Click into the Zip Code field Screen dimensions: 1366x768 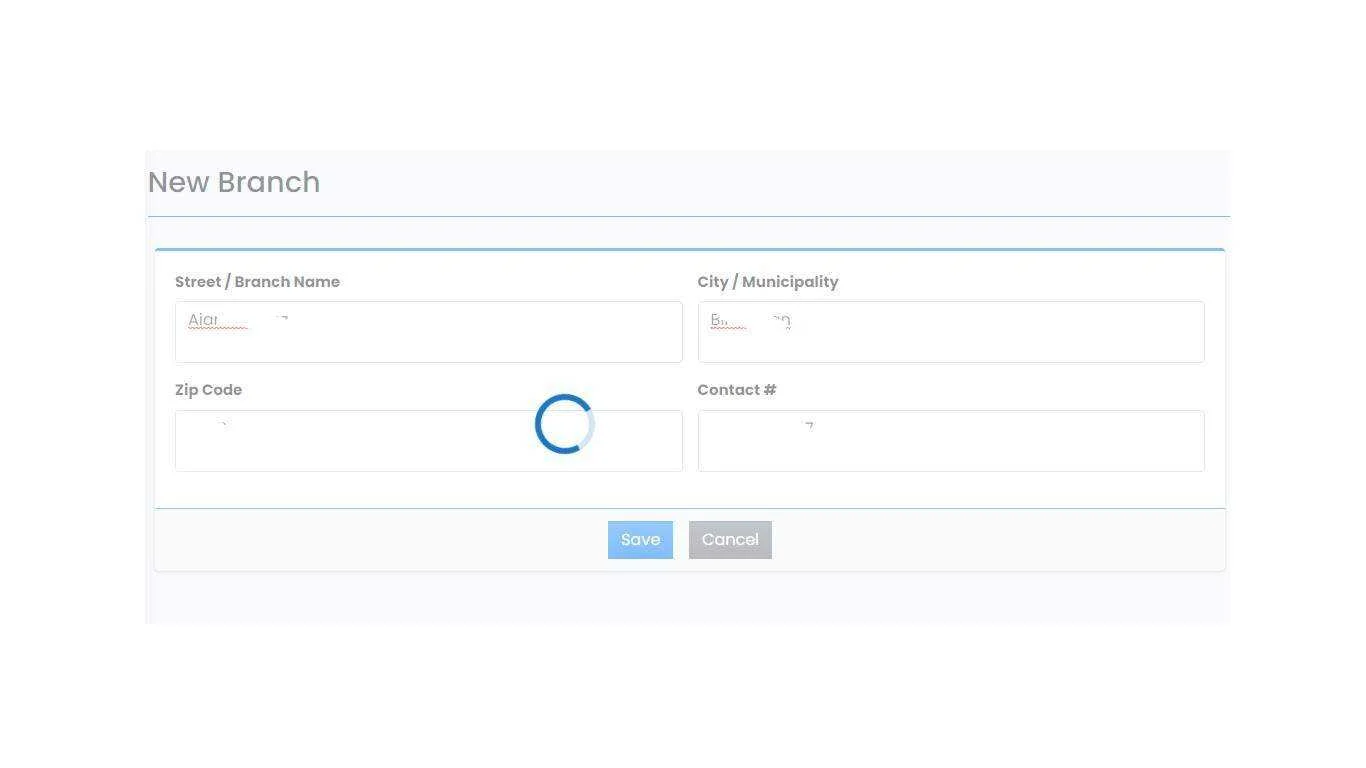coord(429,441)
